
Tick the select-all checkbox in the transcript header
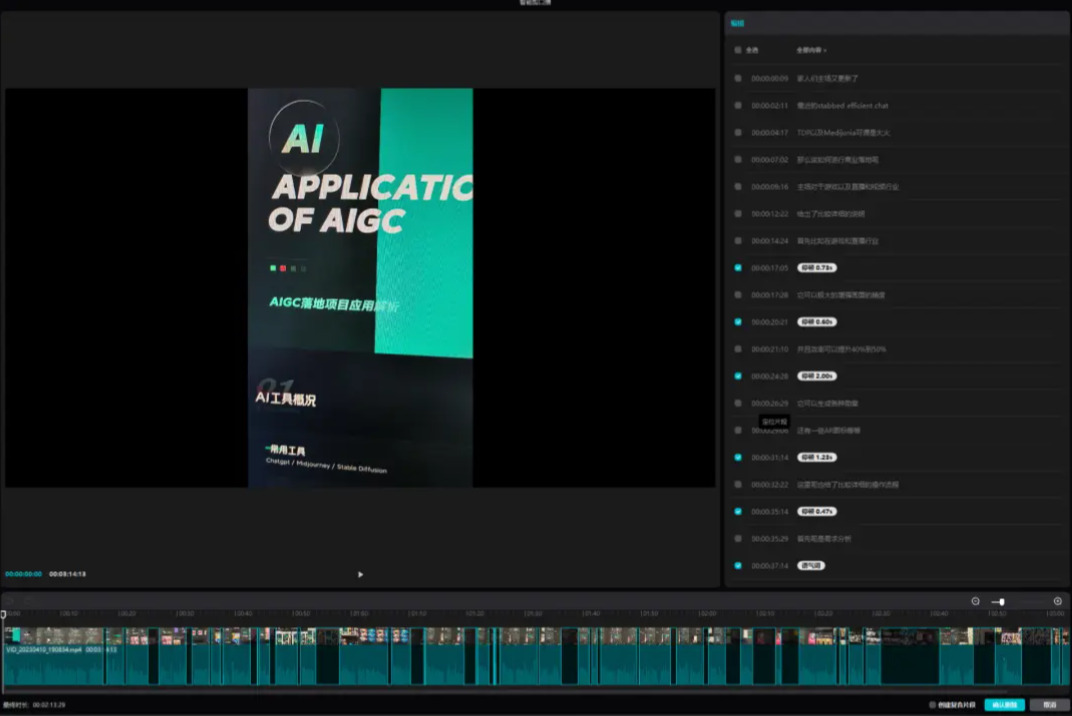738,50
